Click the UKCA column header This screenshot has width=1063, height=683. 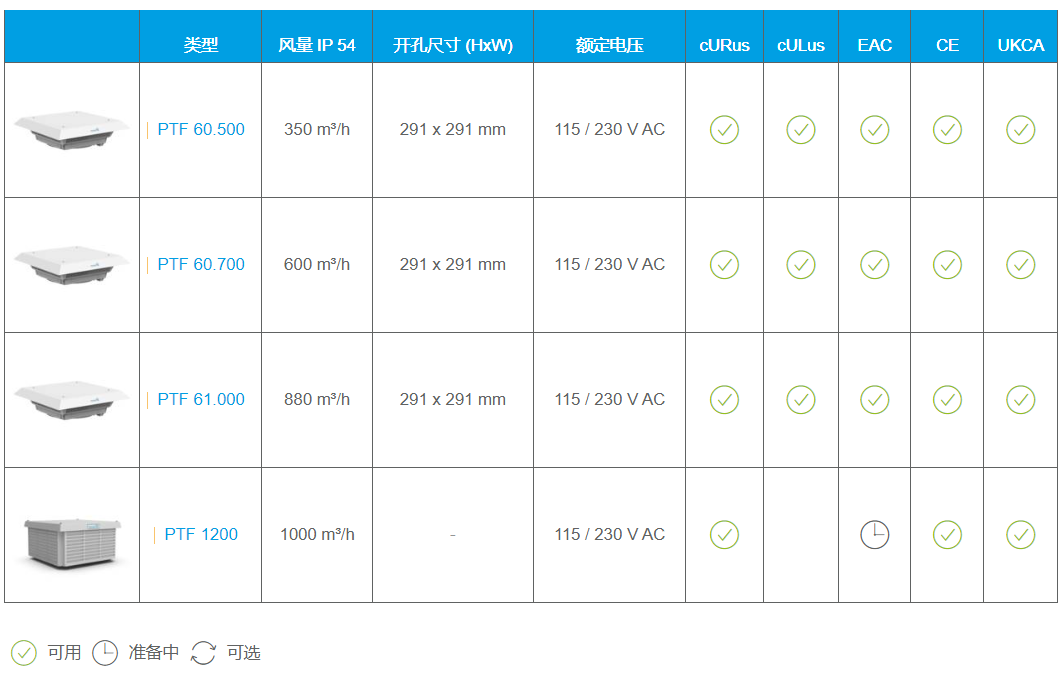pos(1020,45)
